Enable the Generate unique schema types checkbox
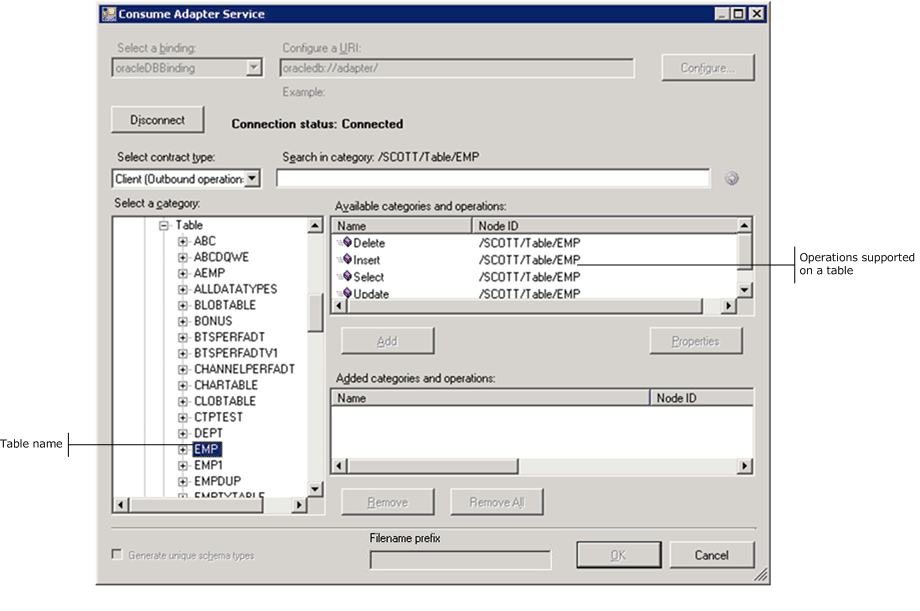The image size is (920, 611). (116, 554)
